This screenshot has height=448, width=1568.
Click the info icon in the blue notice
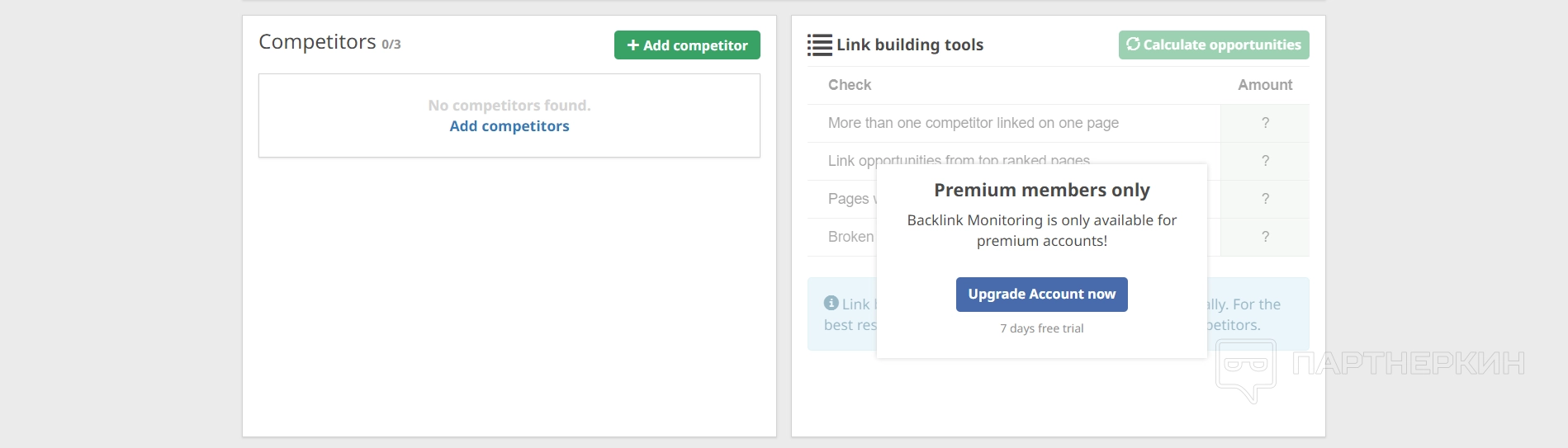coord(831,304)
